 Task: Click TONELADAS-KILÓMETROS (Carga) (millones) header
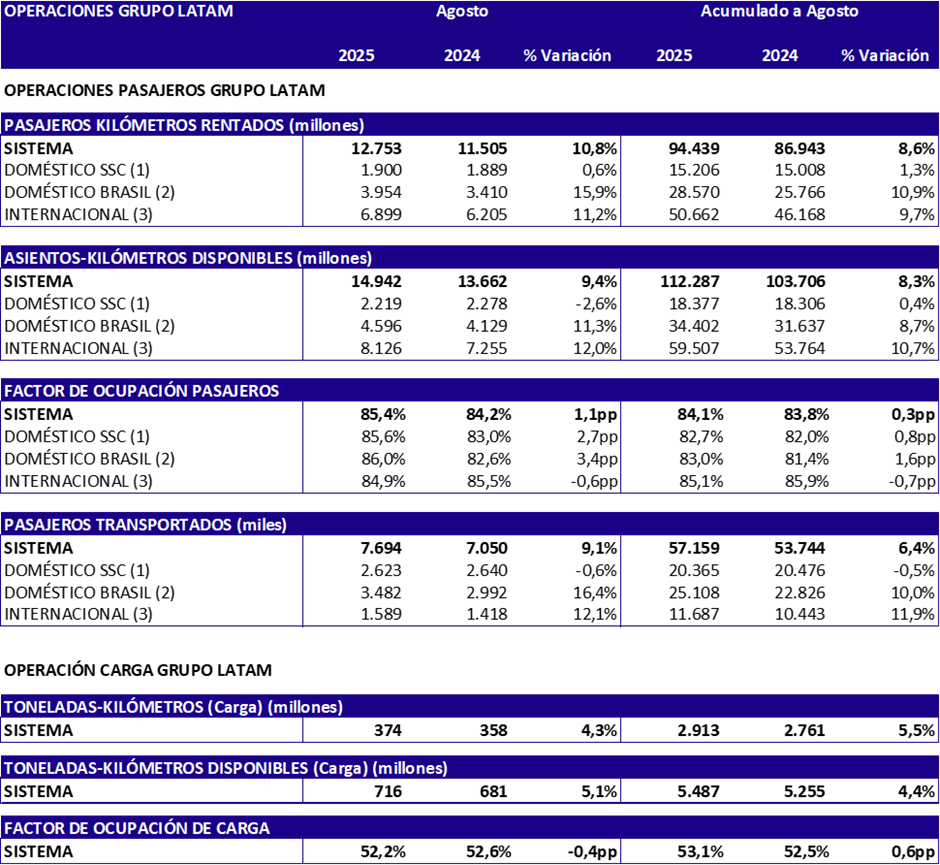(x=173, y=707)
